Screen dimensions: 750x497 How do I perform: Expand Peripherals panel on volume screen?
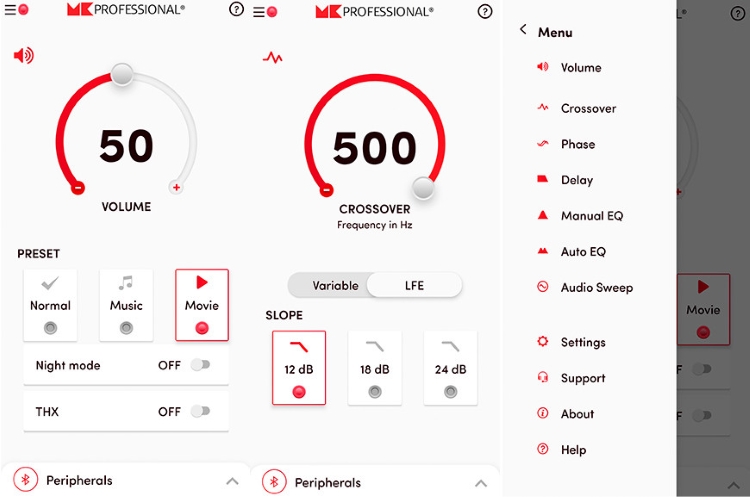point(232,481)
